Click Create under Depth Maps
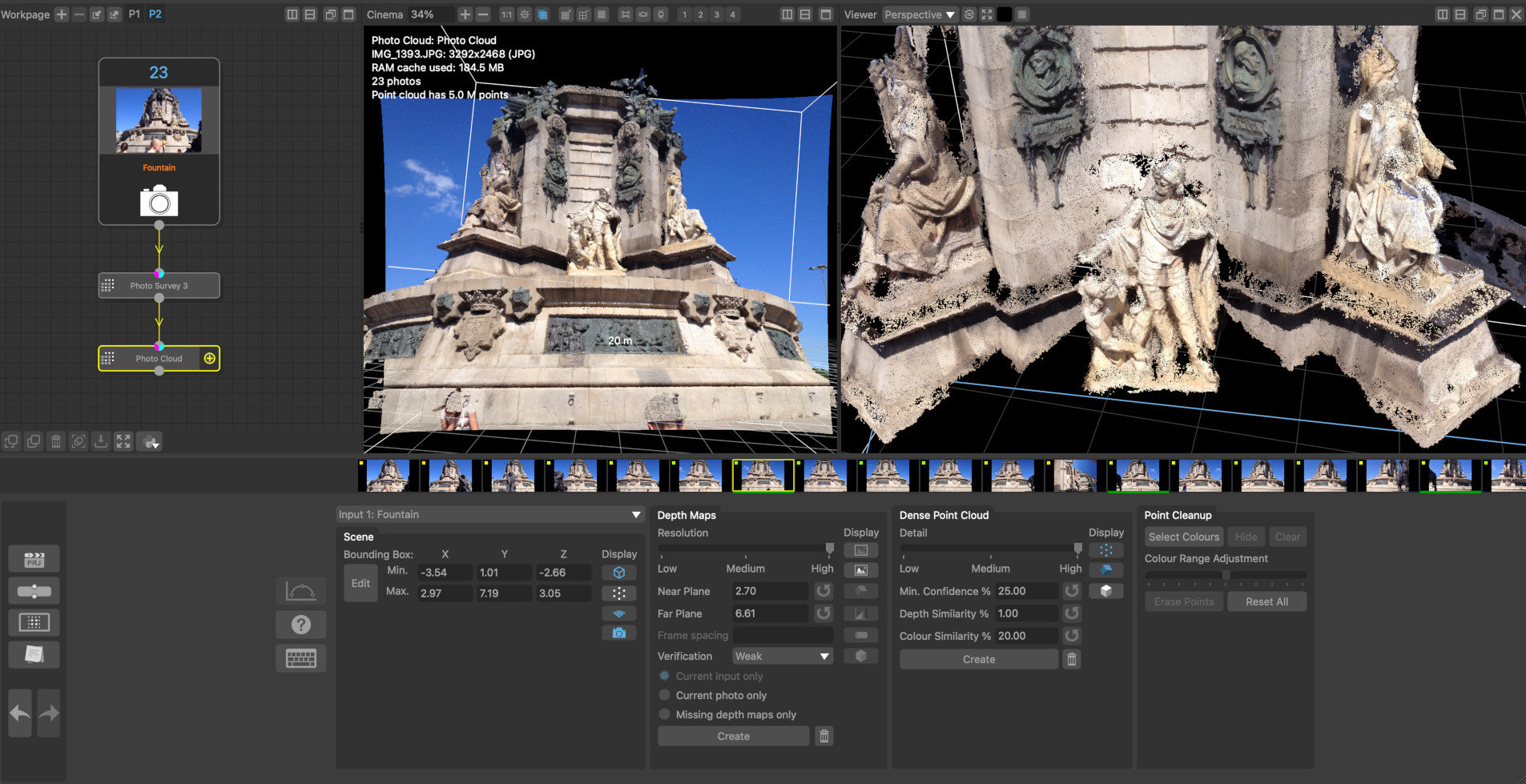The height and width of the screenshot is (784, 1526). tap(733, 736)
